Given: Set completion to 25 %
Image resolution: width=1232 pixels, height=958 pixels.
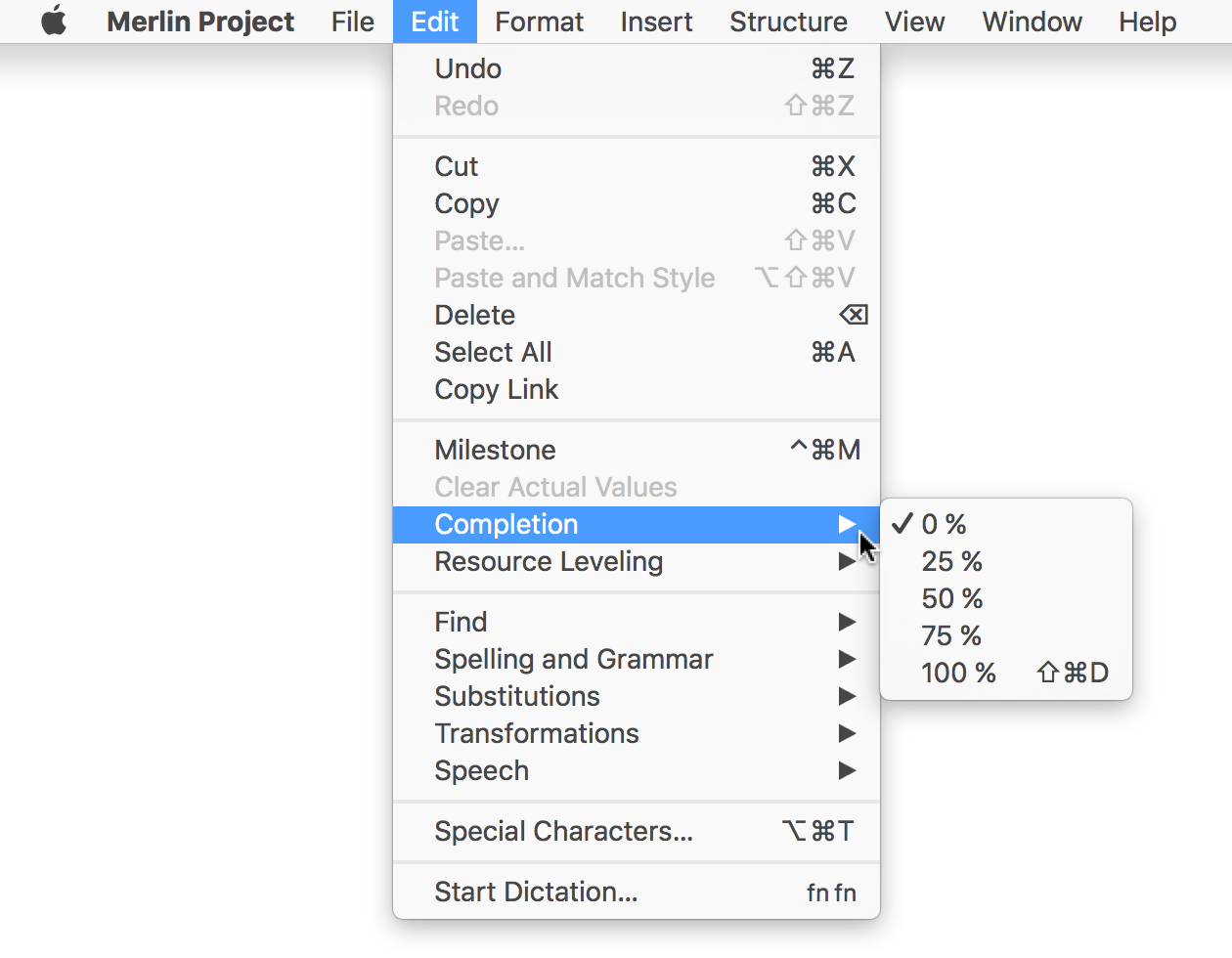Looking at the screenshot, I should click(1006, 562).
